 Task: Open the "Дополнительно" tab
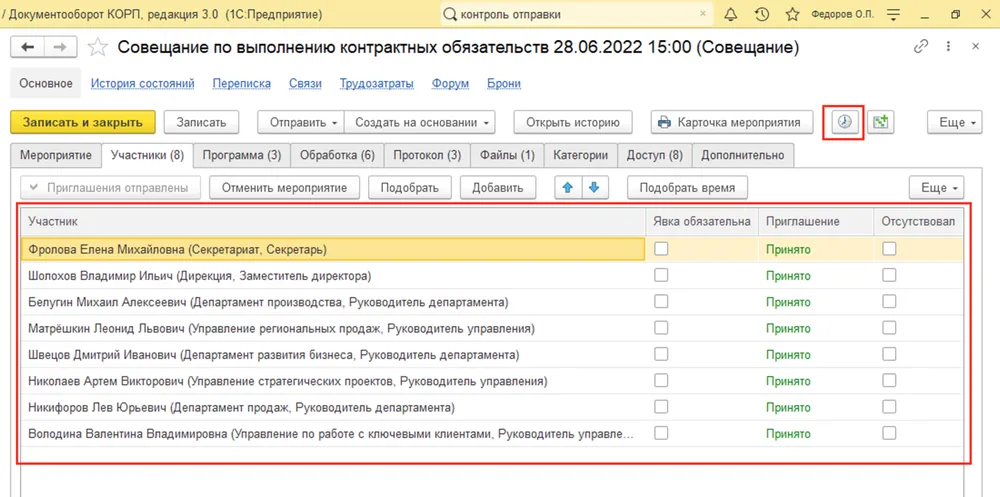click(x=742, y=155)
